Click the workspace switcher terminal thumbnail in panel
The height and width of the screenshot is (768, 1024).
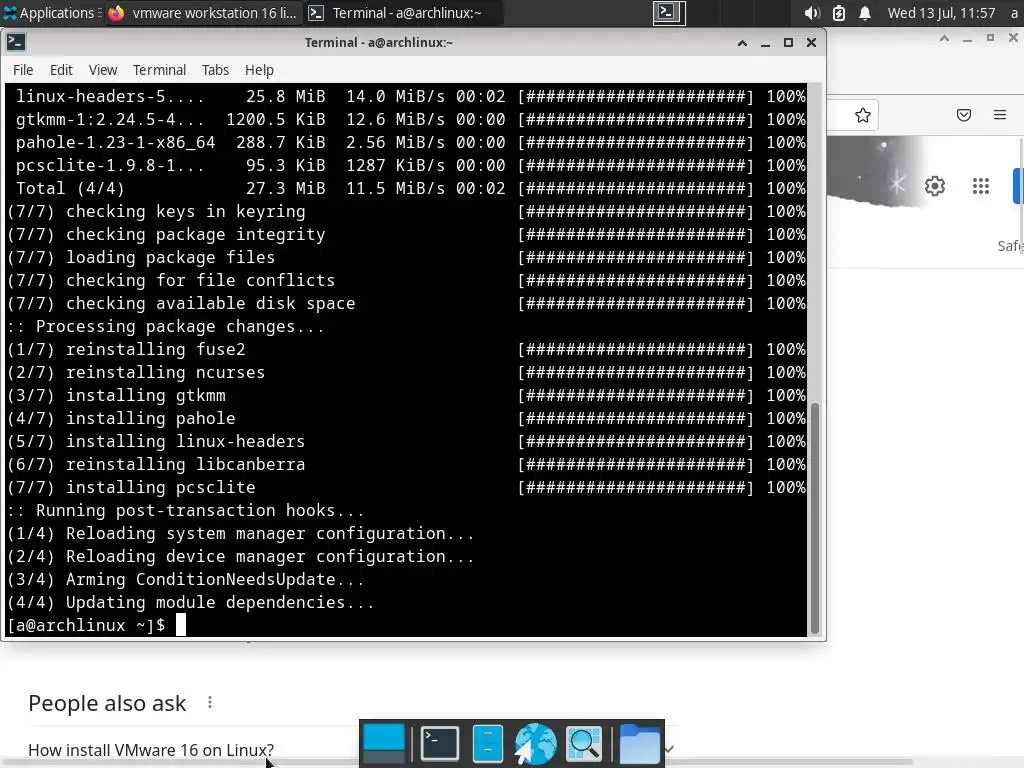(x=669, y=12)
